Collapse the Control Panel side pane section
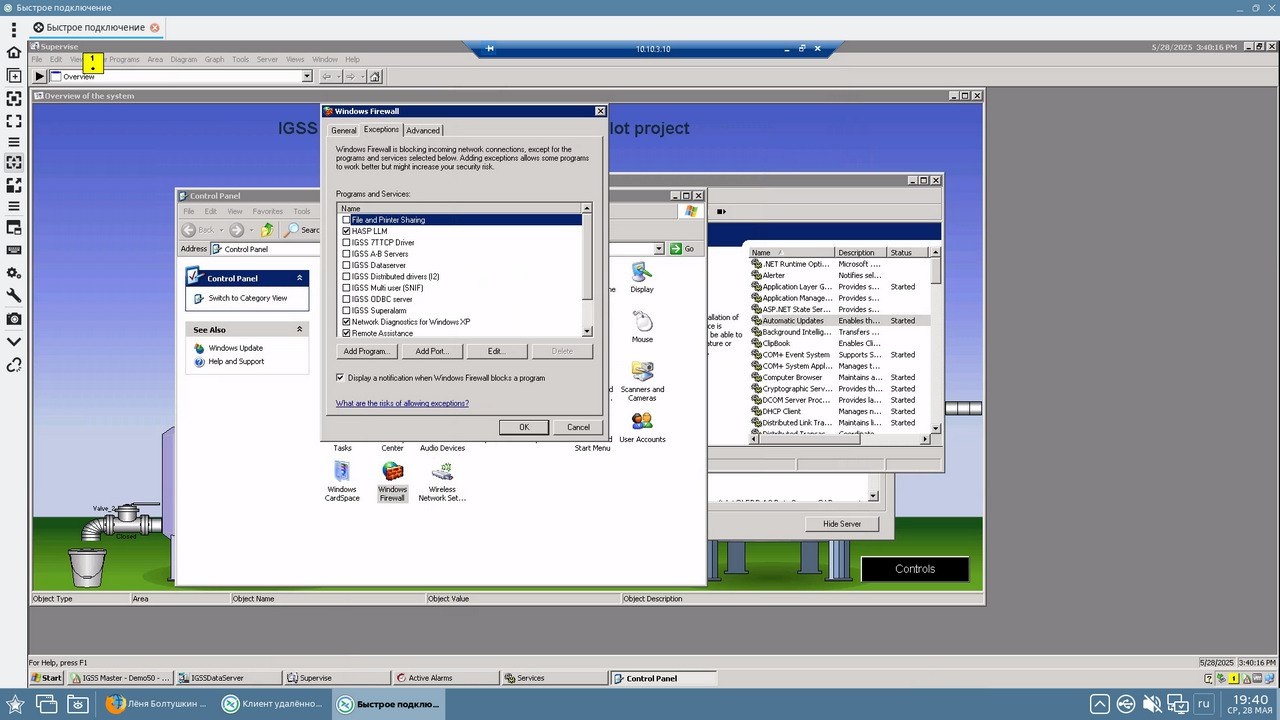The image size is (1280, 720). (299, 278)
